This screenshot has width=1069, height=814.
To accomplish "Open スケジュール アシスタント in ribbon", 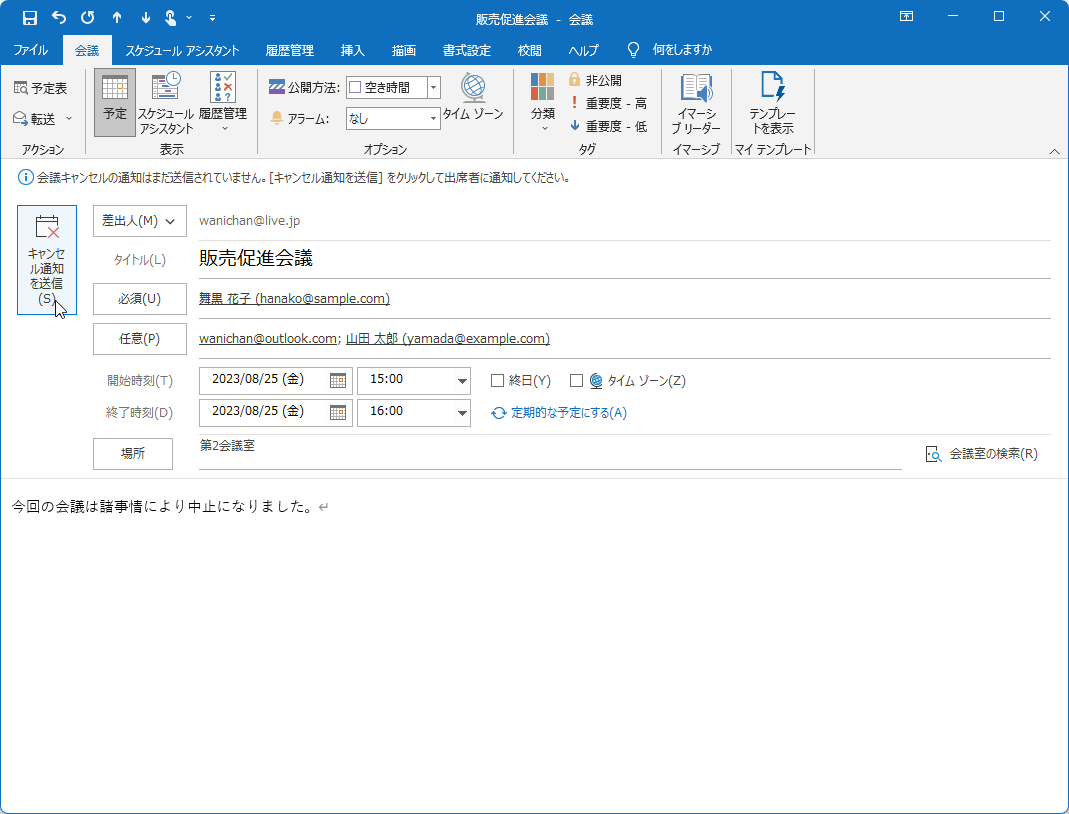I will (166, 102).
